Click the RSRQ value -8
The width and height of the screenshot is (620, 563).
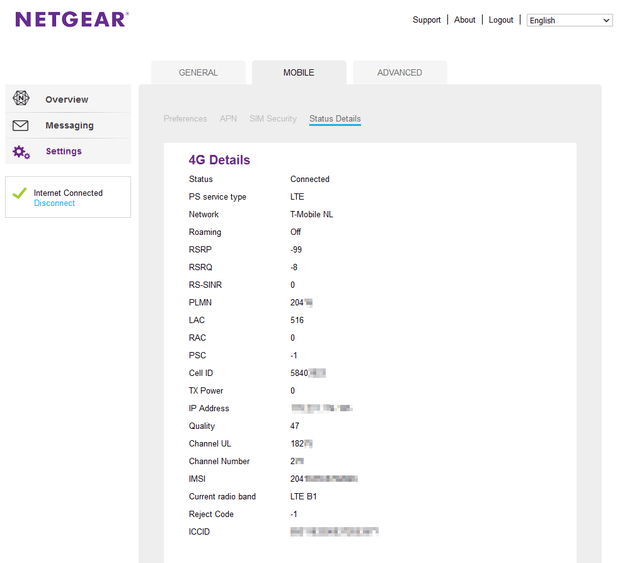[x=294, y=267]
